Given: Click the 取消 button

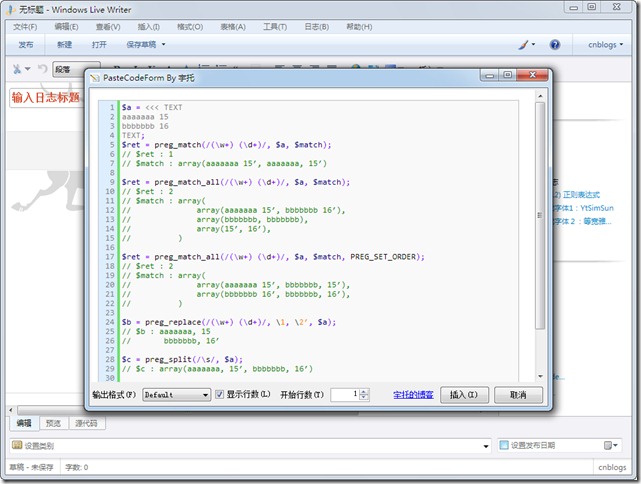Looking at the screenshot, I should pyautogui.click(x=517, y=395).
